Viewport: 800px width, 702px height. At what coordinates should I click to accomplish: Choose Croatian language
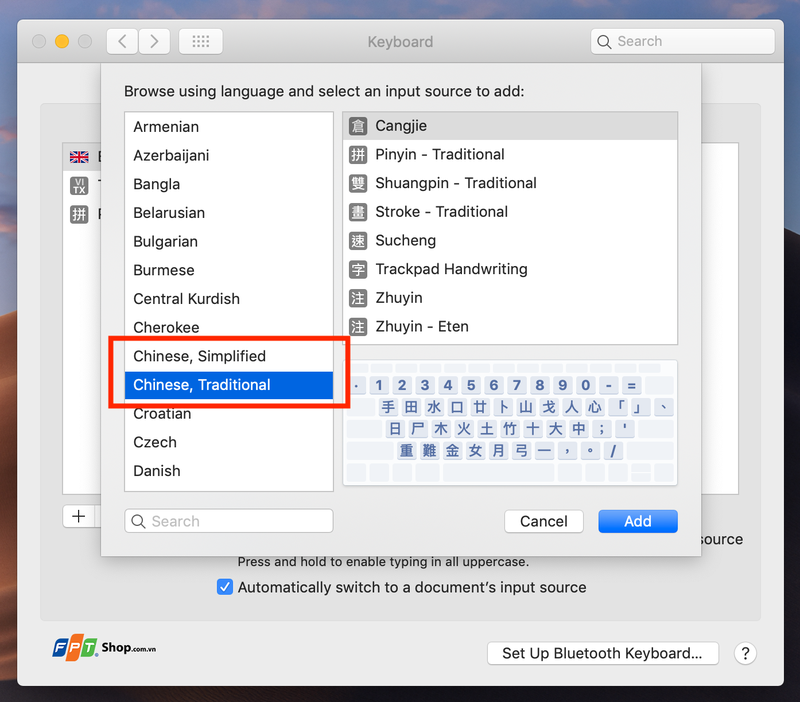tap(229, 413)
